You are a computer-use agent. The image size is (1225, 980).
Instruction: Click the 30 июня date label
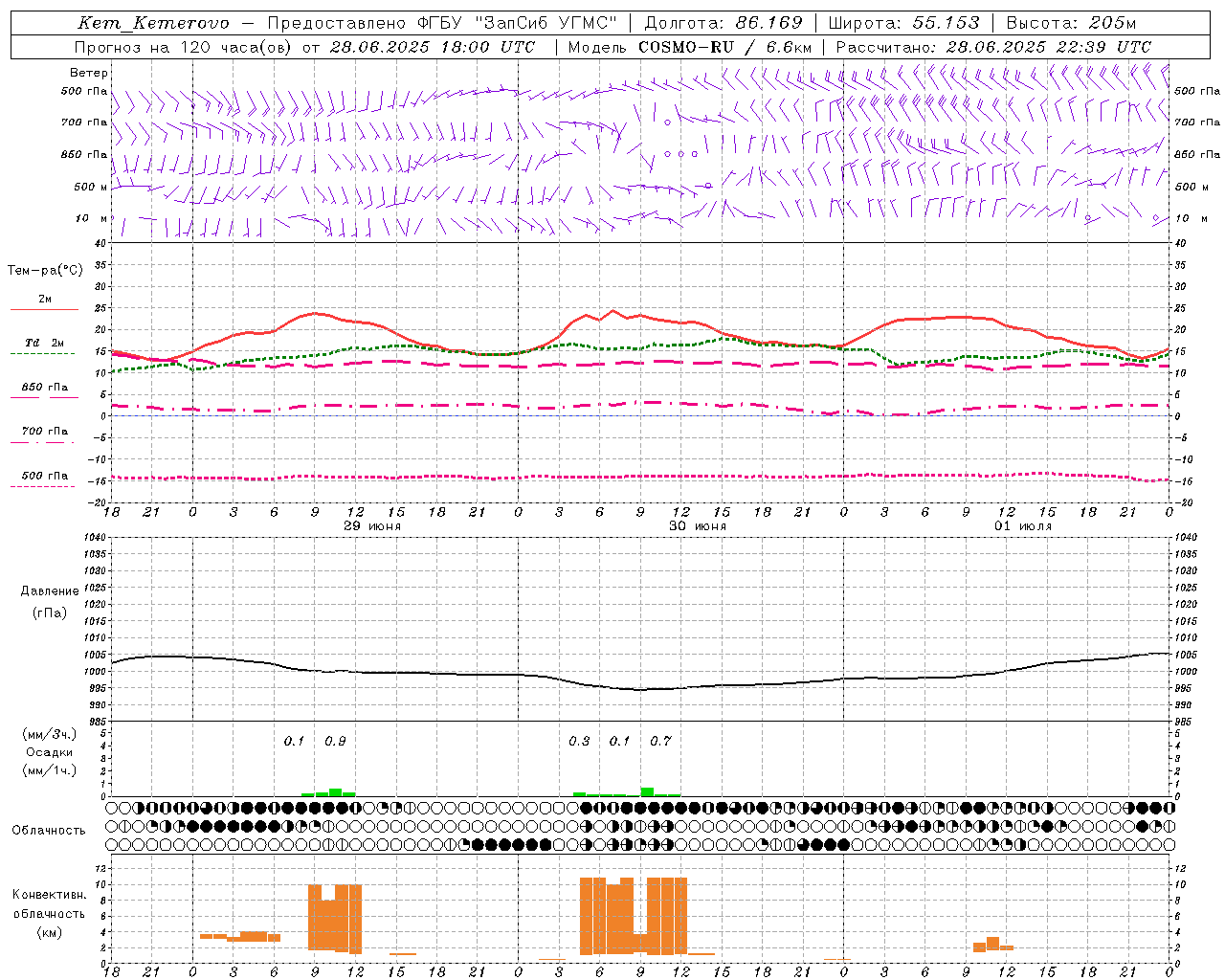click(x=698, y=526)
